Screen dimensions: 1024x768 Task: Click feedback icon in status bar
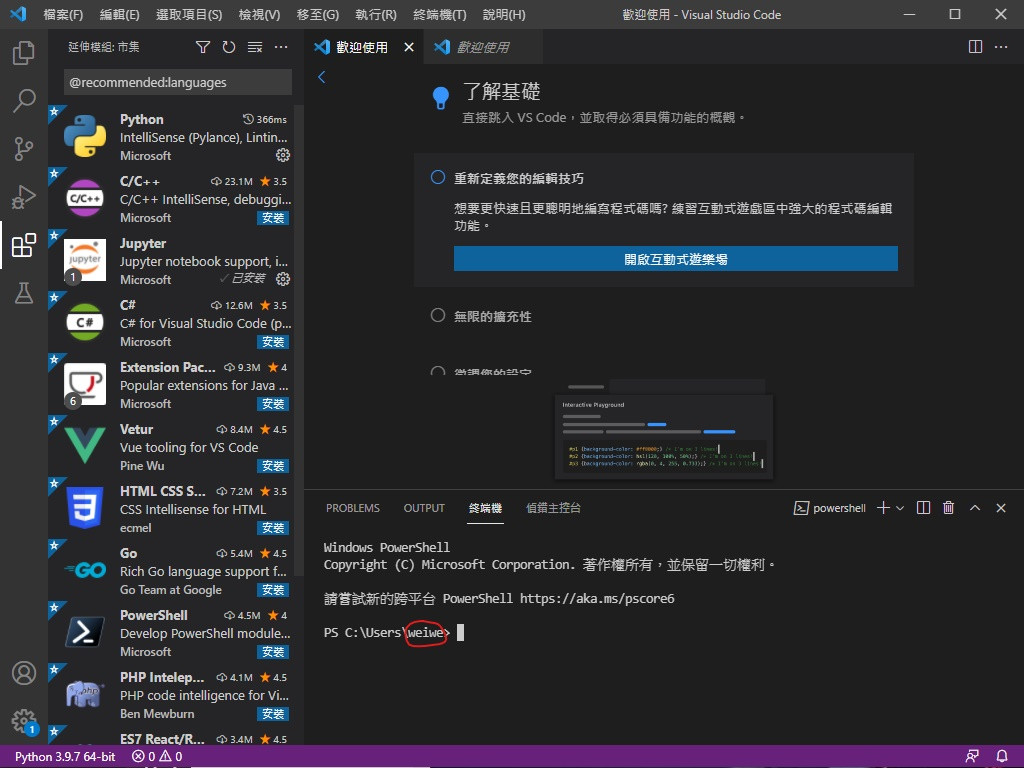pyautogui.click(x=972, y=756)
